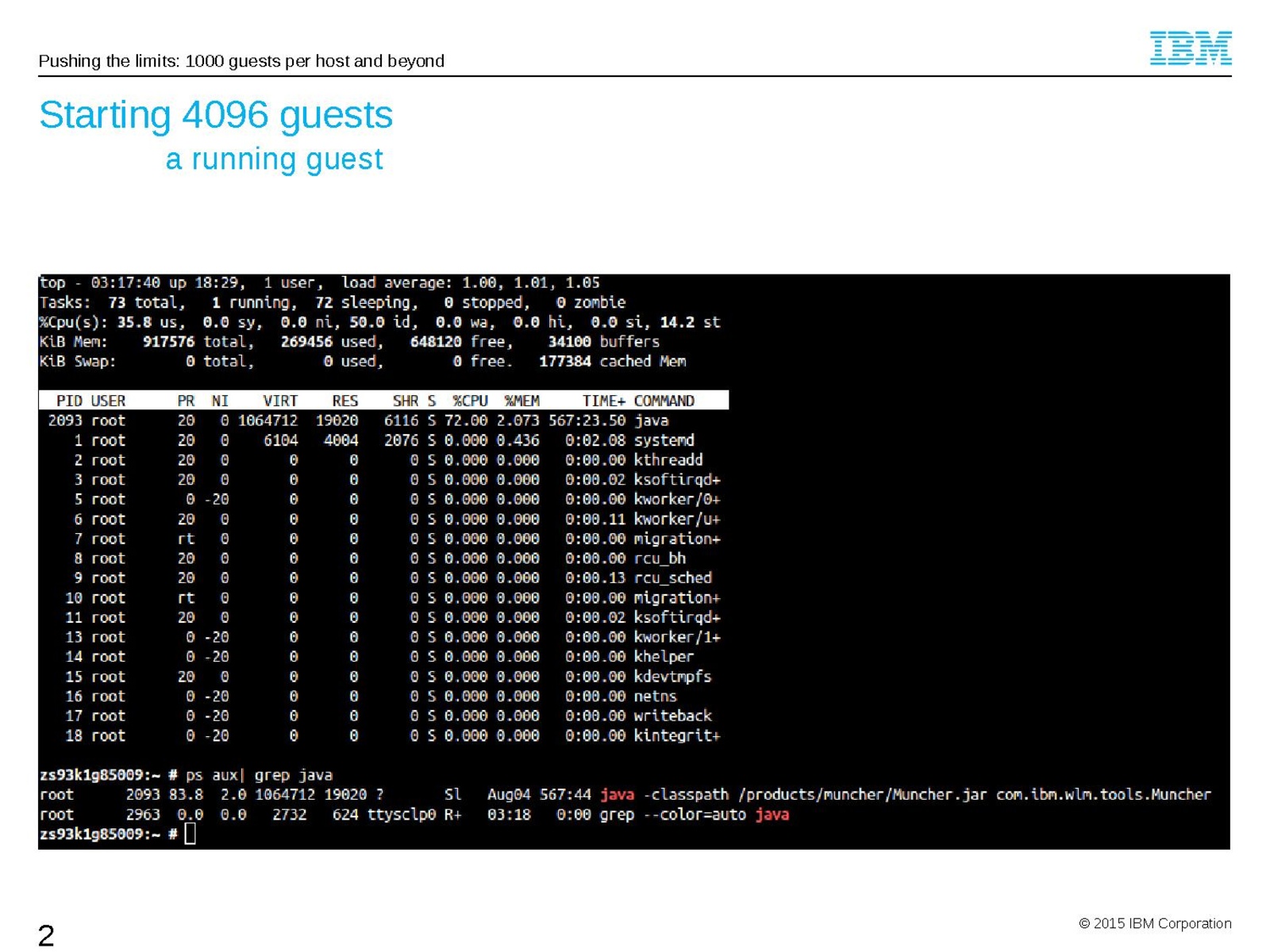Click the 2015 IBM Corporation copyright

coord(1154,923)
